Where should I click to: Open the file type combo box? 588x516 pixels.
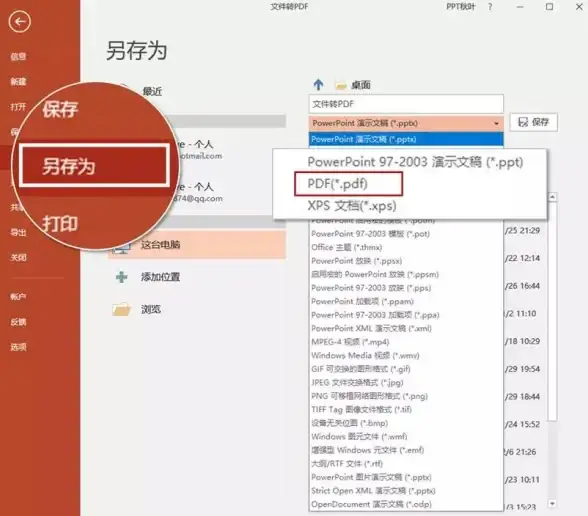(406, 123)
